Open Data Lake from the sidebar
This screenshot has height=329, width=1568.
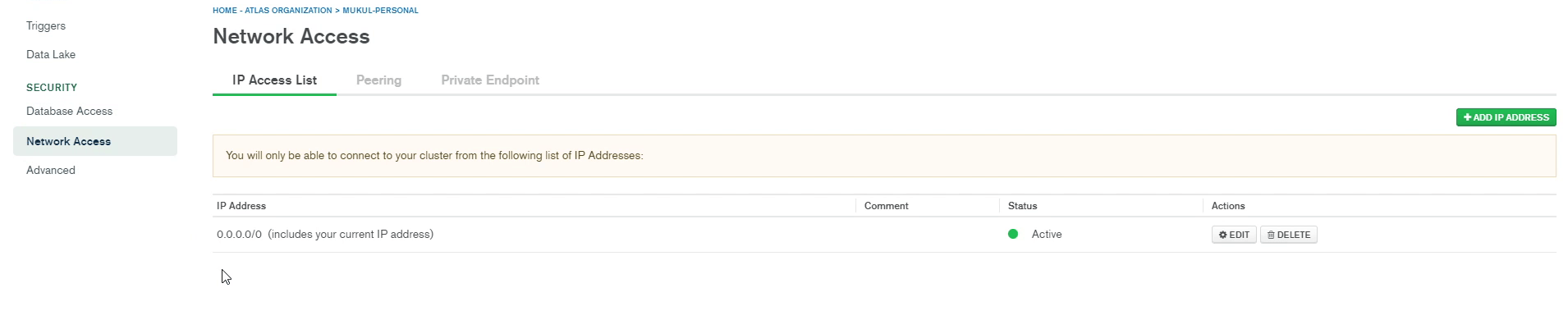click(x=51, y=54)
